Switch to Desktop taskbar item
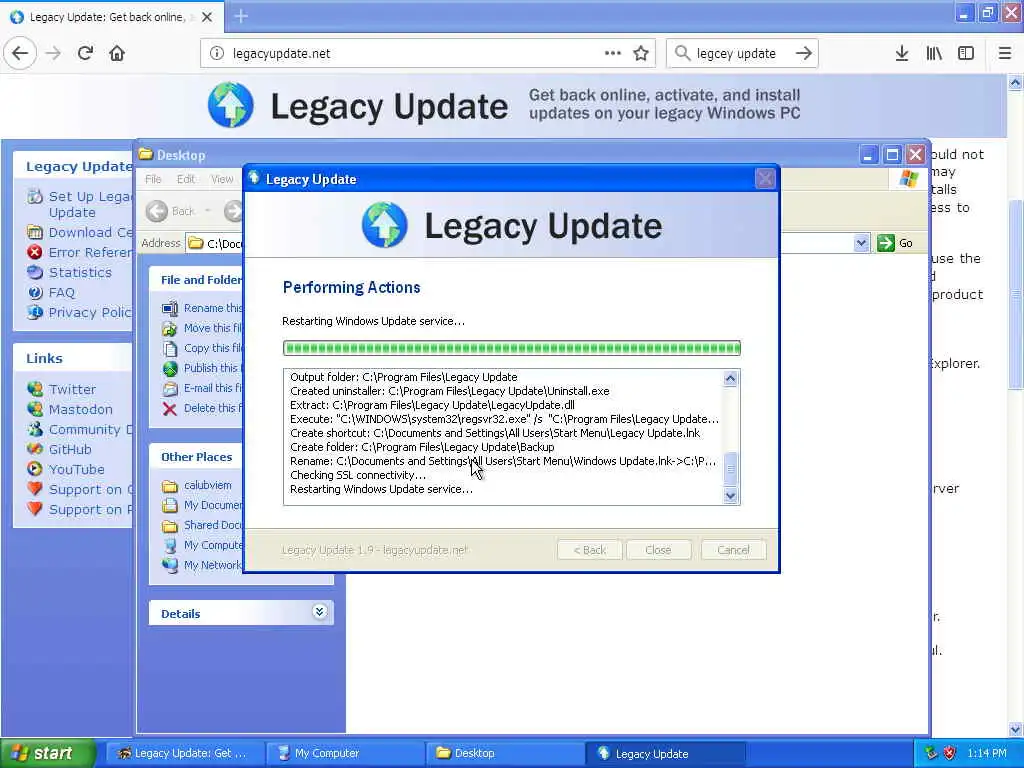The width and height of the screenshot is (1024, 768). click(505, 754)
